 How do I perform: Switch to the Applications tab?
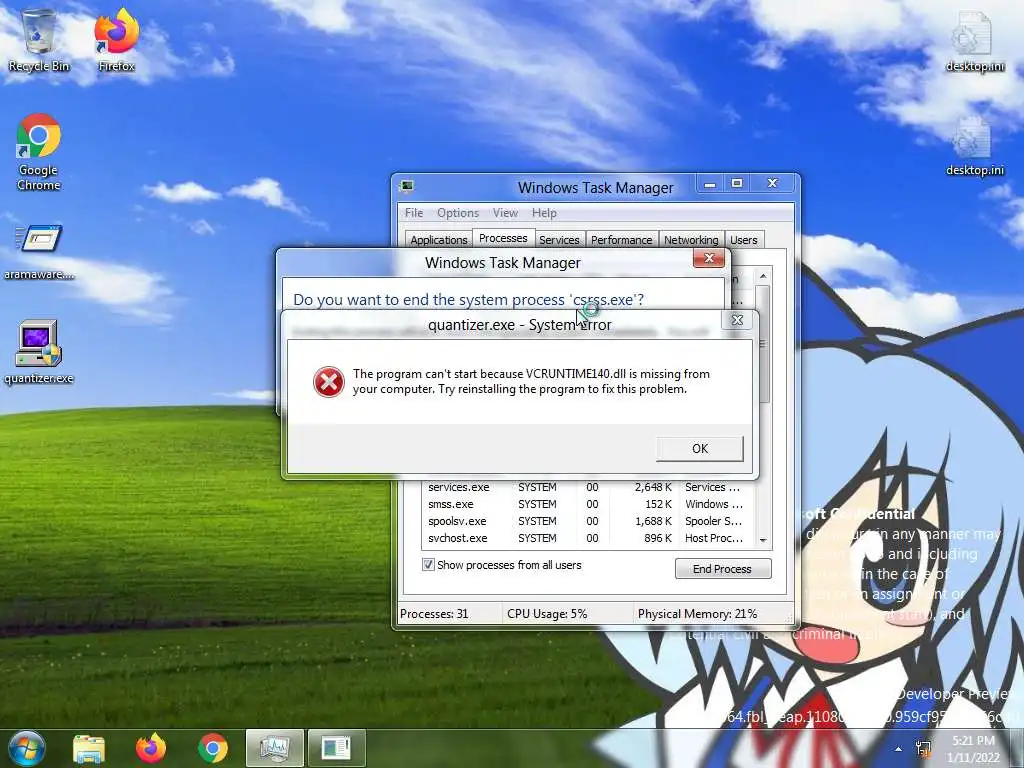point(438,240)
